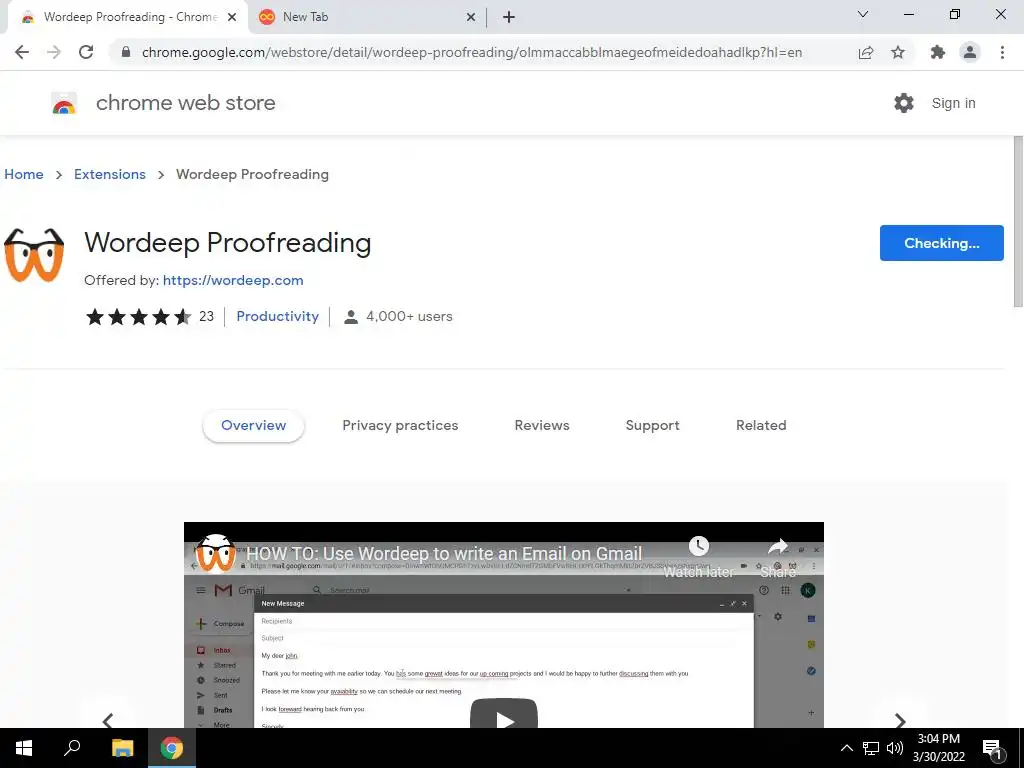
Task: Click the address bar URL
Action: [472, 52]
